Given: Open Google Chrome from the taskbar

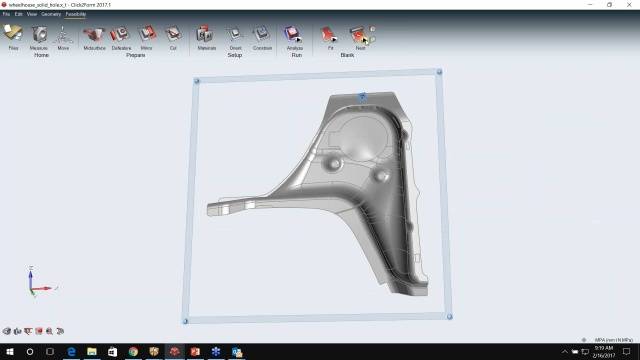Looking at the screenshot, I should pyautogui.click(x=133, y=351).
